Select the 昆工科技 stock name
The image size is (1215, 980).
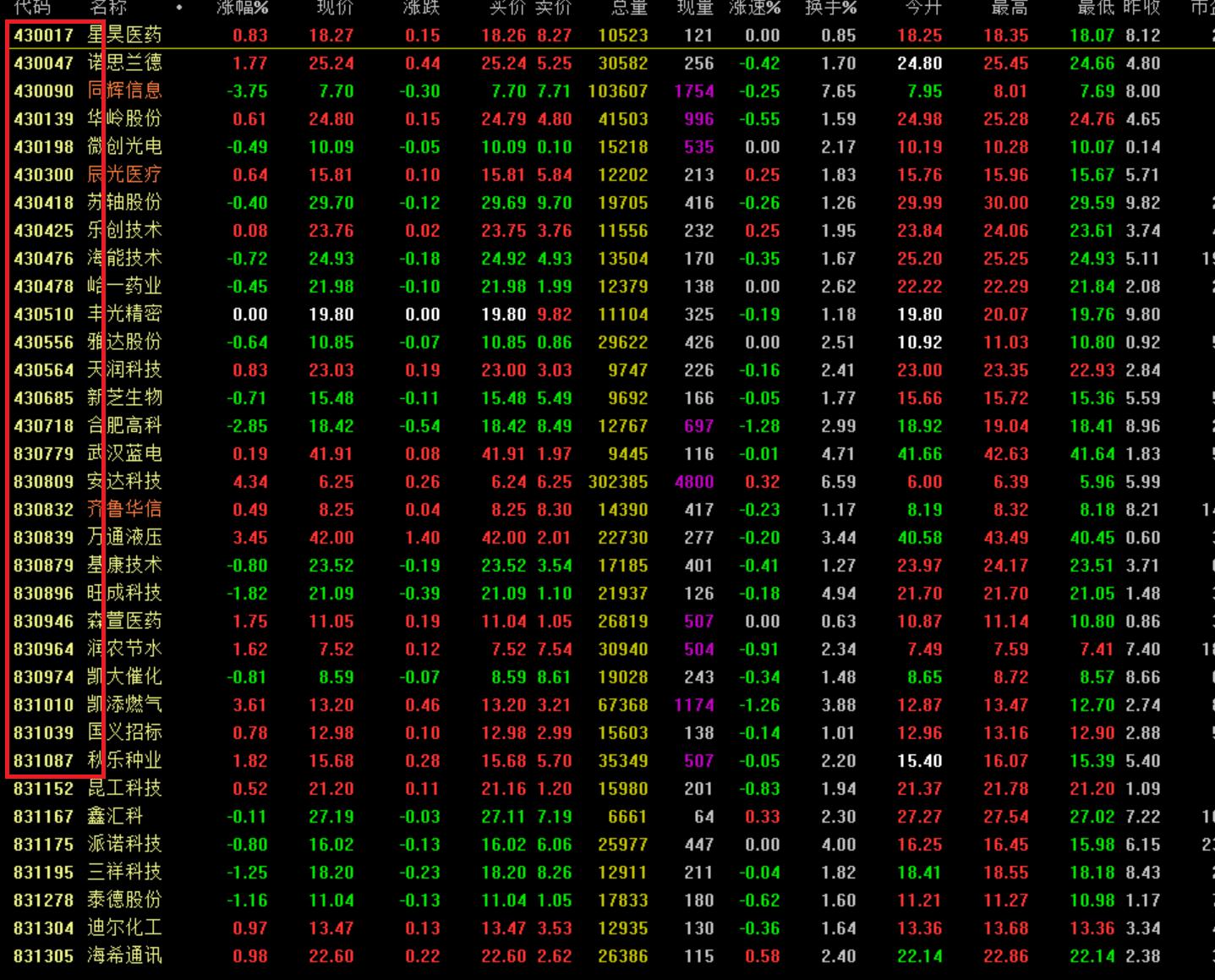[124, 789]
